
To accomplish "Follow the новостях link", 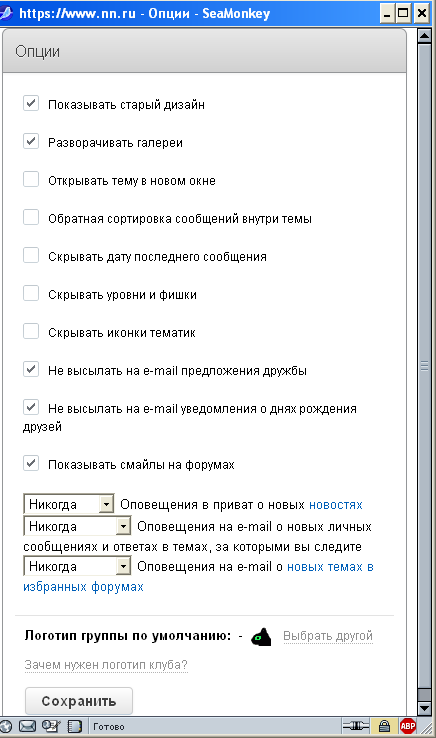I will click(336, 505).
